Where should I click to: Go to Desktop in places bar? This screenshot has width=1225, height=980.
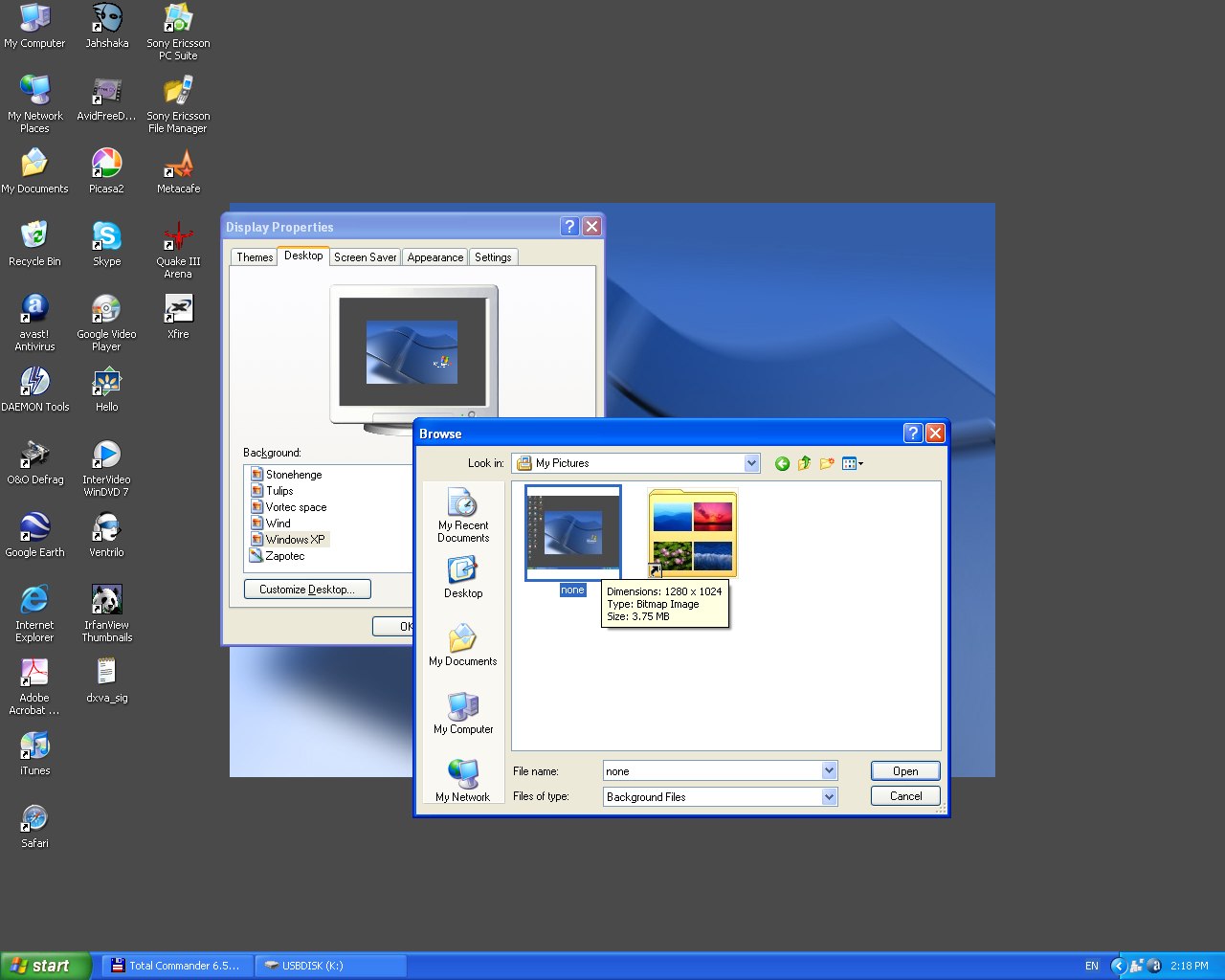(463, 577)
